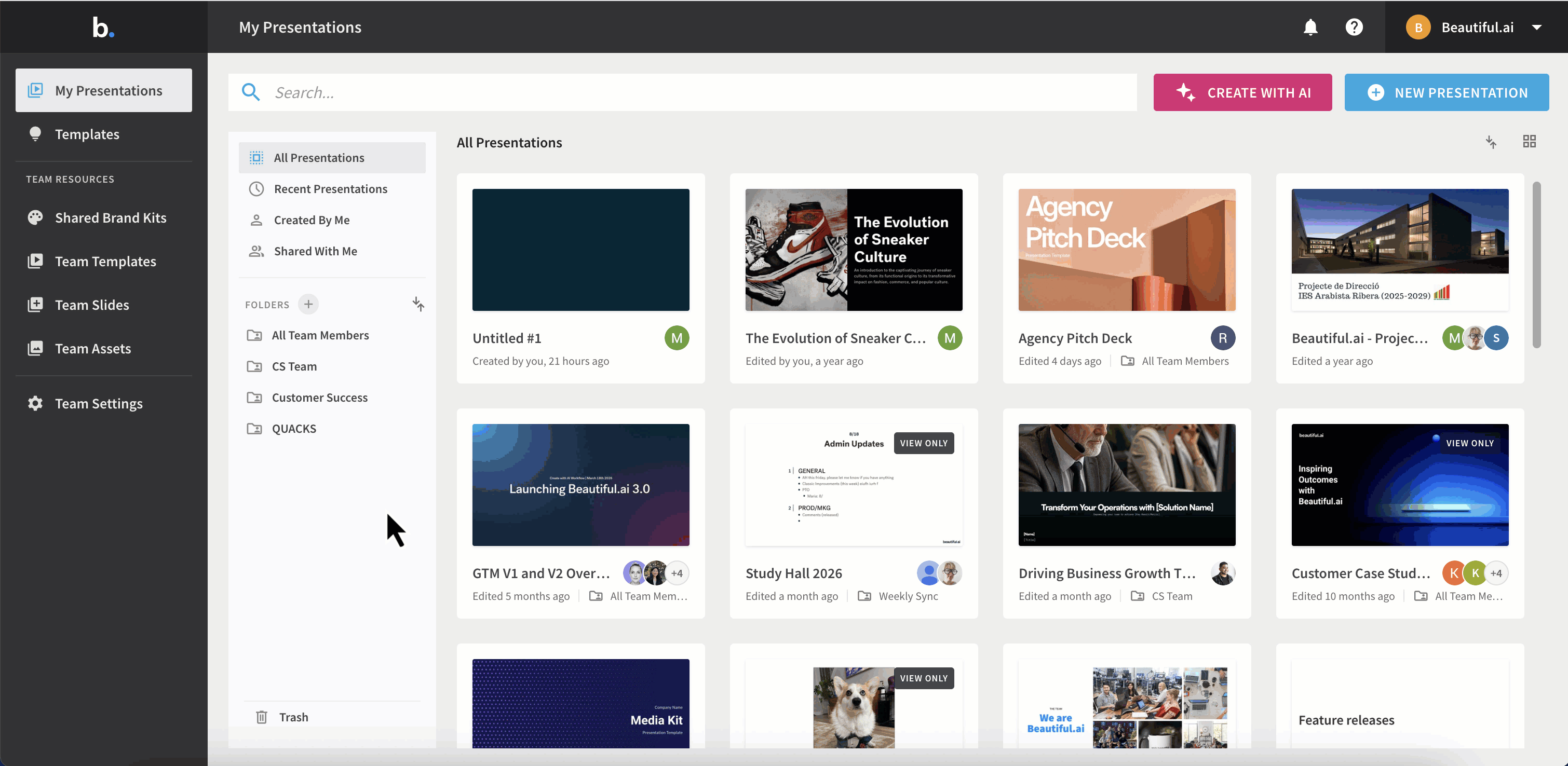Open Team Templates
Viewport: 1568px width, 766px height.
[103, 262]
